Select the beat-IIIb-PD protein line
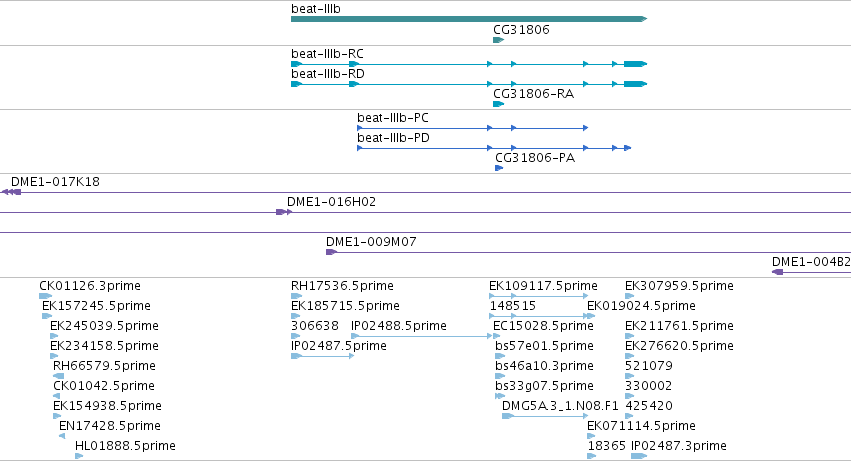Screen dimensions: 851x461 494,148
